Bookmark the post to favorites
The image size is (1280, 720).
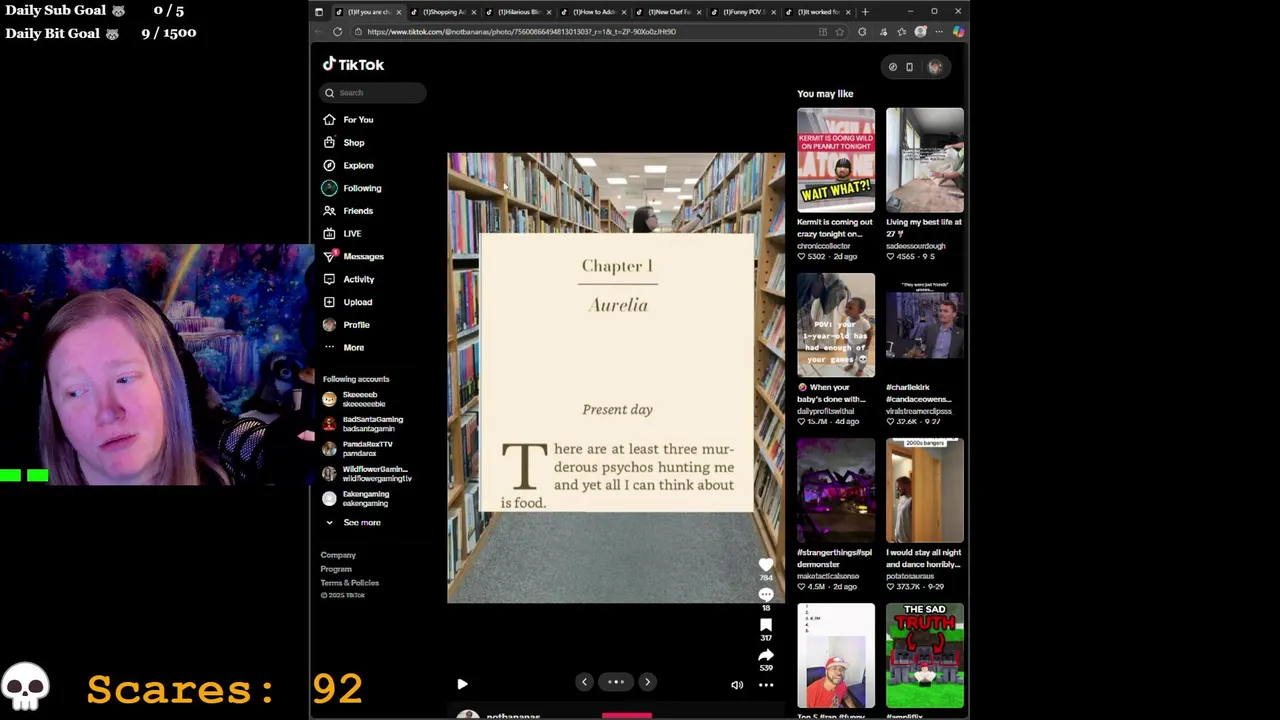click(x=766, y=625)
